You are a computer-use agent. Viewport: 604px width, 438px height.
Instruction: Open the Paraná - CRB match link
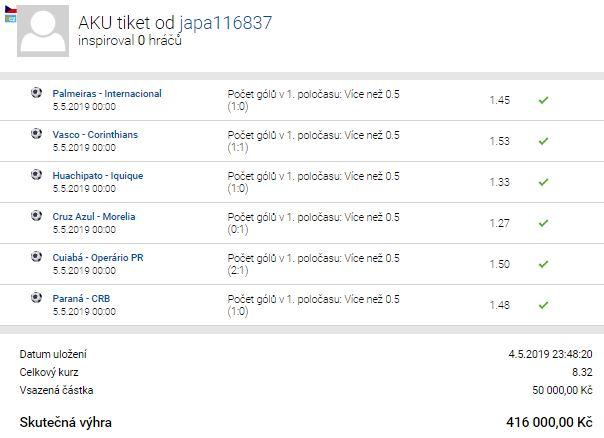(81, 299)
